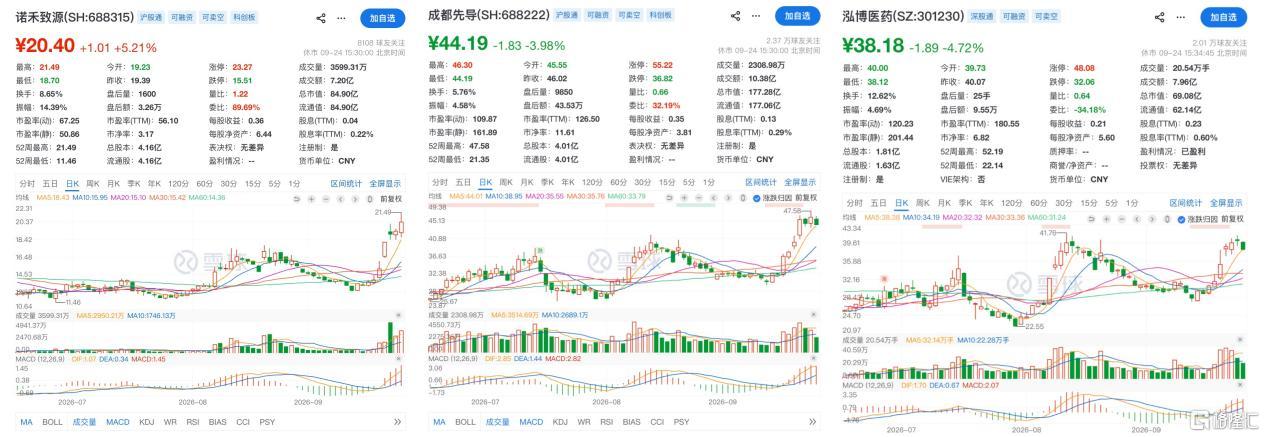Viewport: 1265px width, 437px height.
Task: Select PSY indicator under 成都先导 chart
Action: [681, 422]
